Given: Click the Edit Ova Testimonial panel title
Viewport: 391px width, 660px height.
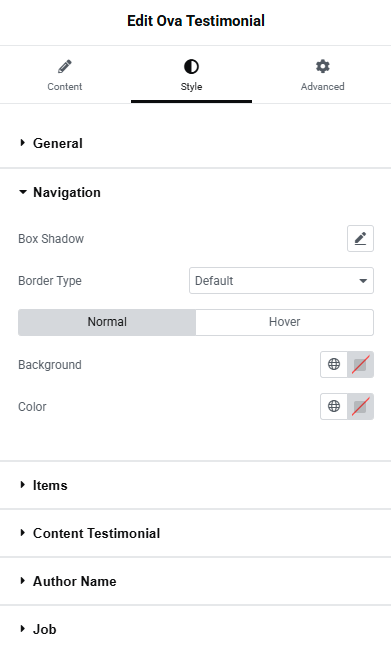Looking at the screenshot, I should [196, 21].
